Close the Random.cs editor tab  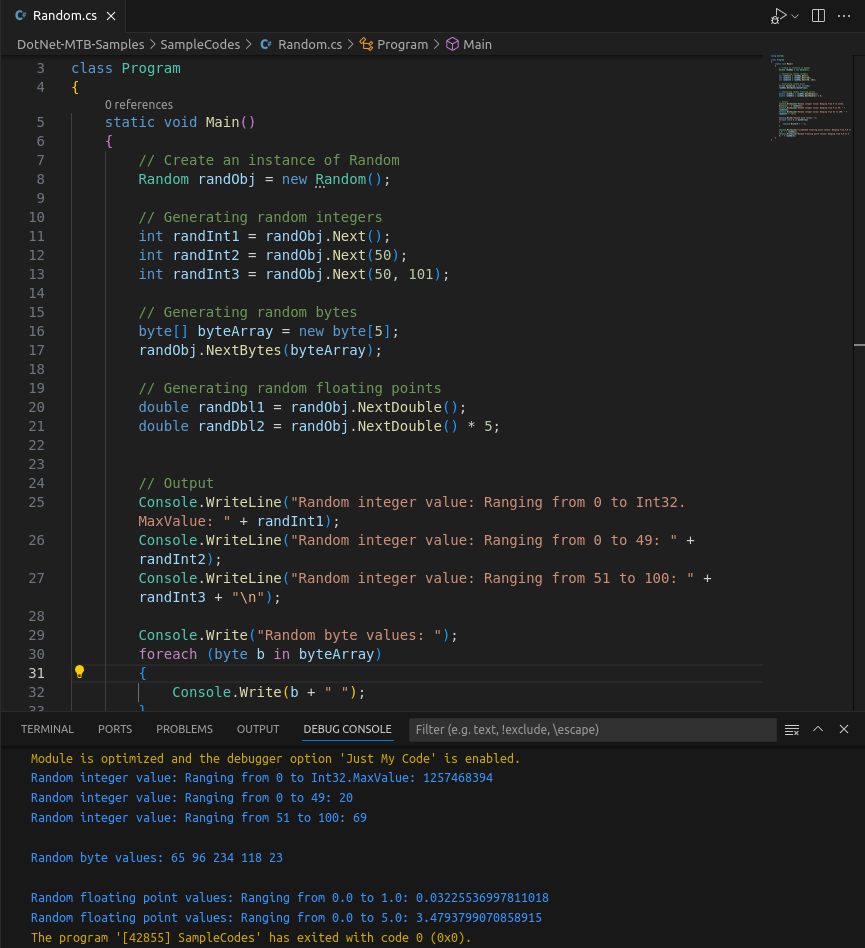pos(111,16)
